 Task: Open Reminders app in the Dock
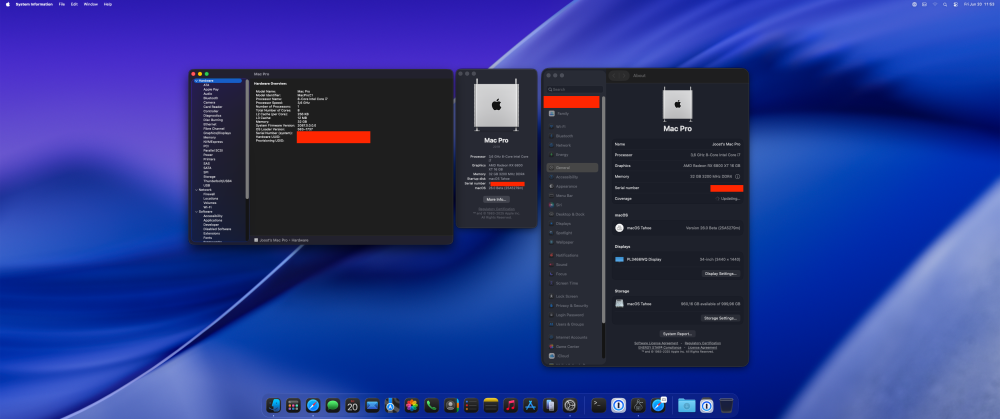pos(471,404)
